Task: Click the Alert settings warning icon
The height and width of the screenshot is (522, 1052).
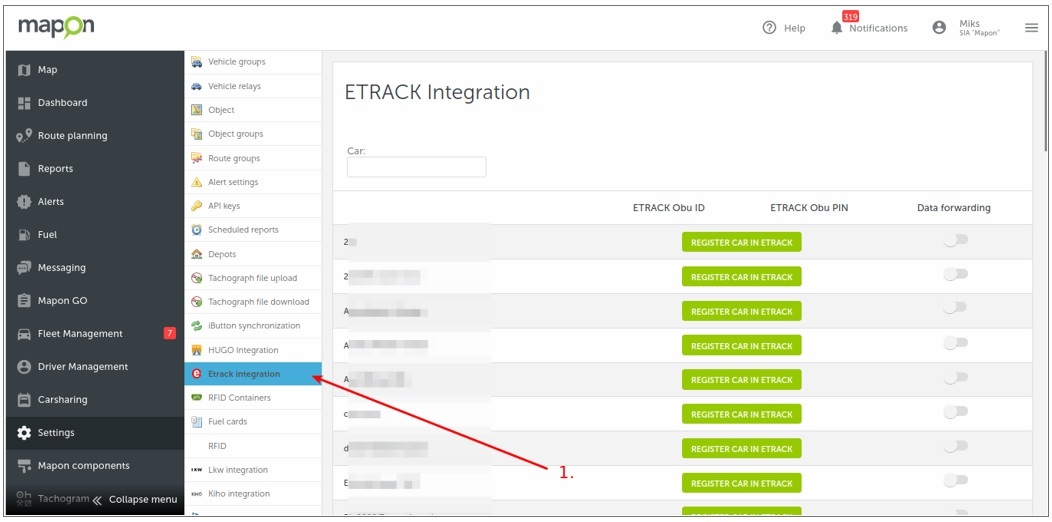Action: 197,182
